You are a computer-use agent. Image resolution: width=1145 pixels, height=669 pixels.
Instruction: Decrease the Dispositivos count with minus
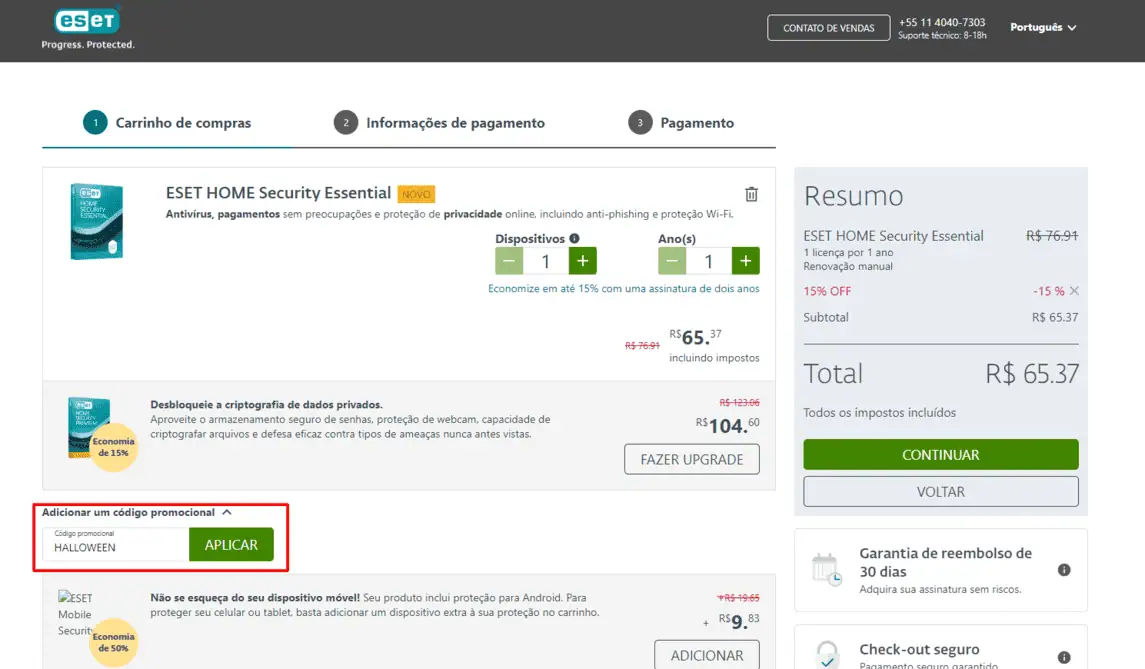click(x=509, y=261)
